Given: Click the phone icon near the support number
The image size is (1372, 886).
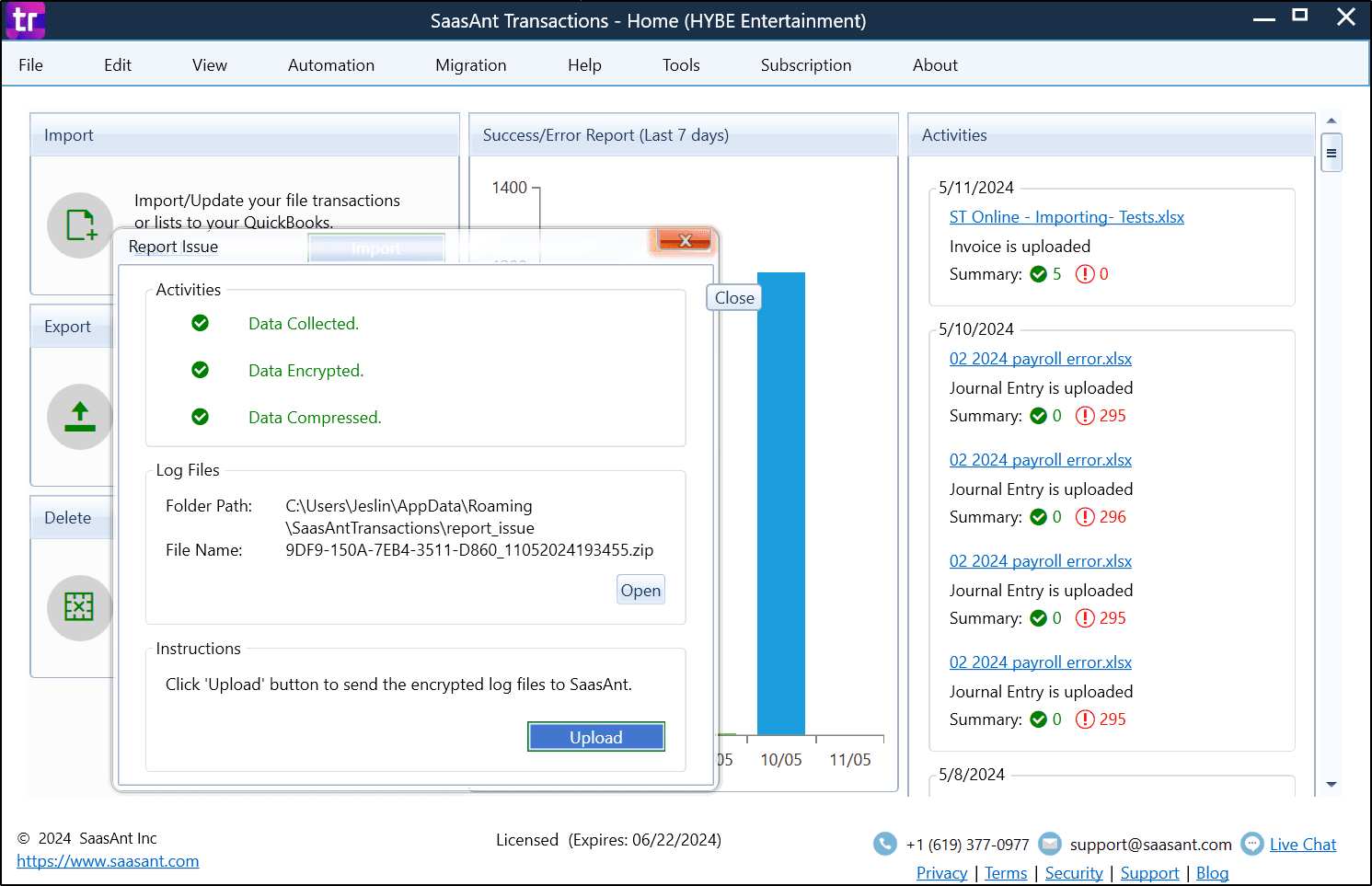Looking at the screenshot, I should coord(885,844).
